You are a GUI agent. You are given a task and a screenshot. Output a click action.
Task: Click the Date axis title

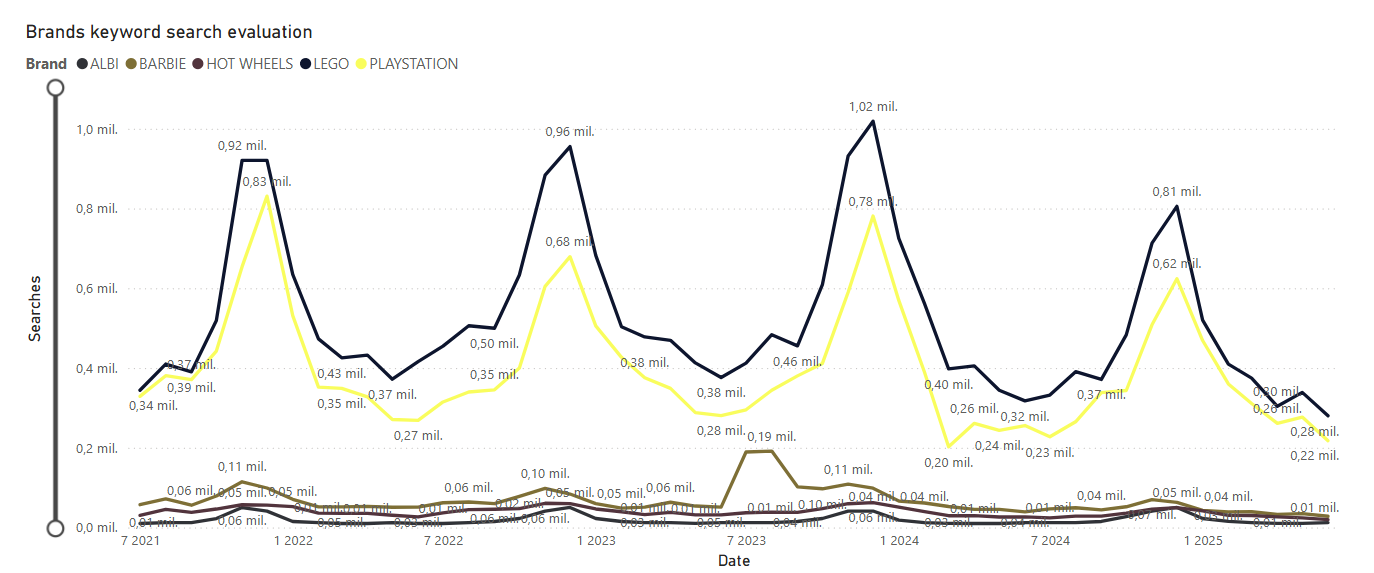tap(734, 561)
